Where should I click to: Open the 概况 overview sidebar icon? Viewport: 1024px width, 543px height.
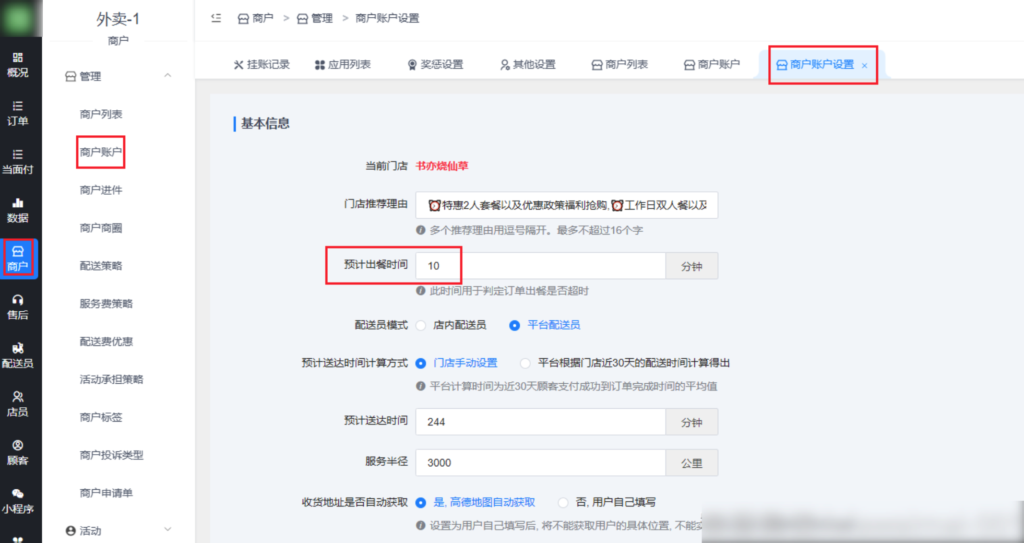(x=18, y=65)
